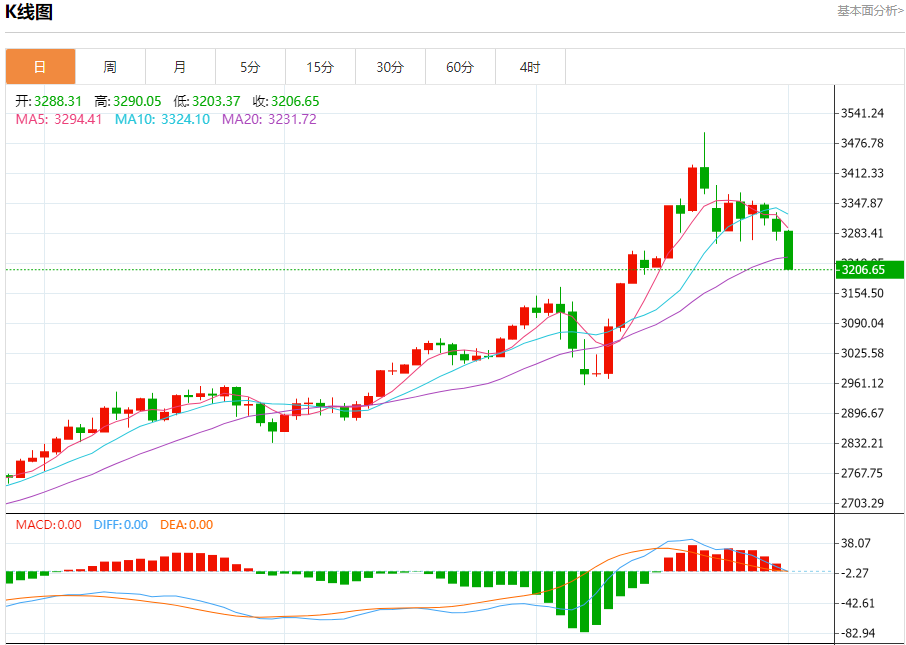Click the orange DEA: 0.00 label
Screen dimensions: 906x645
[x=188, y=525]
